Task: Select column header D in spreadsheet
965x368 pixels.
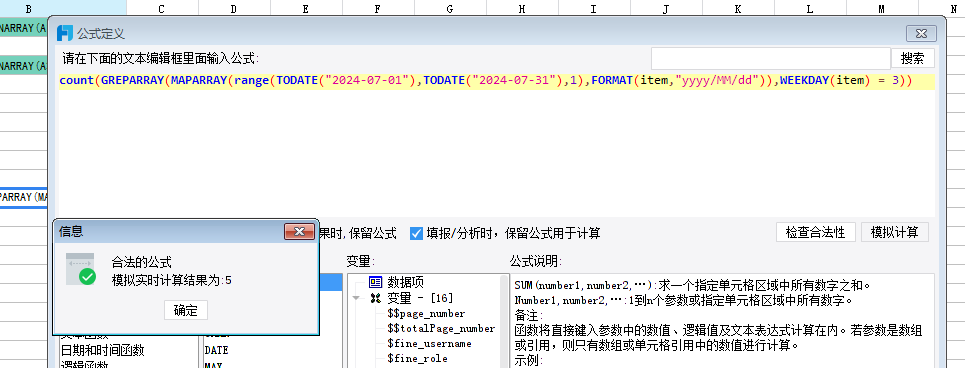Action: 233,9
